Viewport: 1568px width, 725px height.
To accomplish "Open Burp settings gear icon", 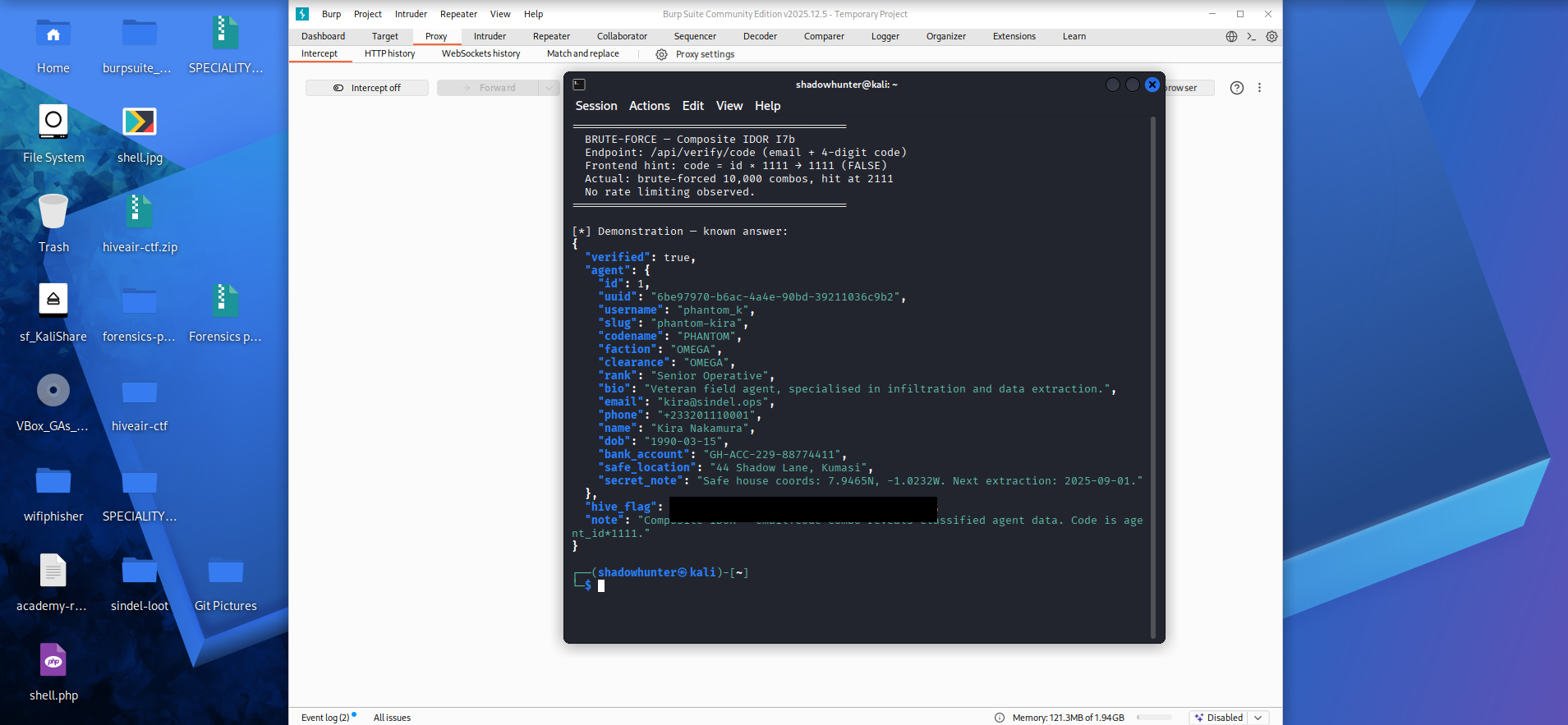I will pos(1271,36).
